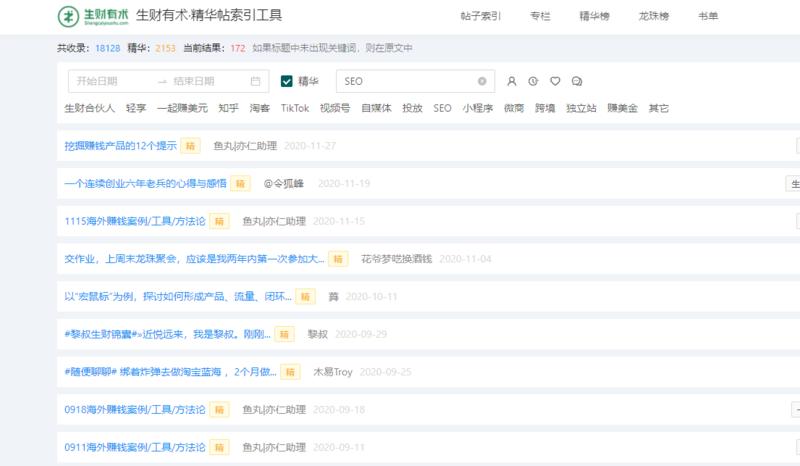Open the 龙珠榜 nav item

point(654,16)
